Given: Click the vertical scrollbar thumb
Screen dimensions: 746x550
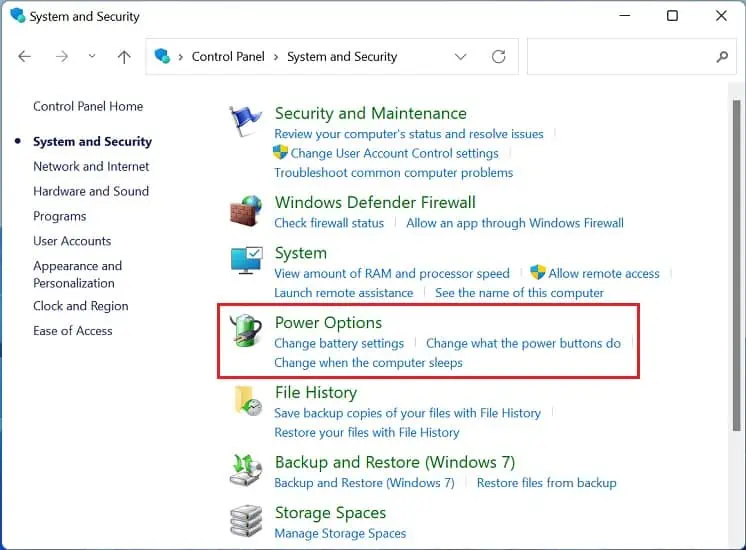Looking at the screenshot, I should 736,265.
